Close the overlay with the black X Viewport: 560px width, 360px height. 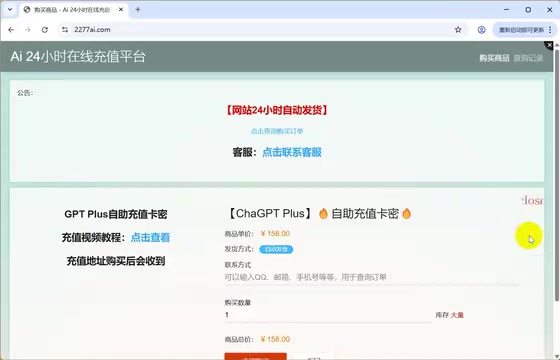[549, 45]
